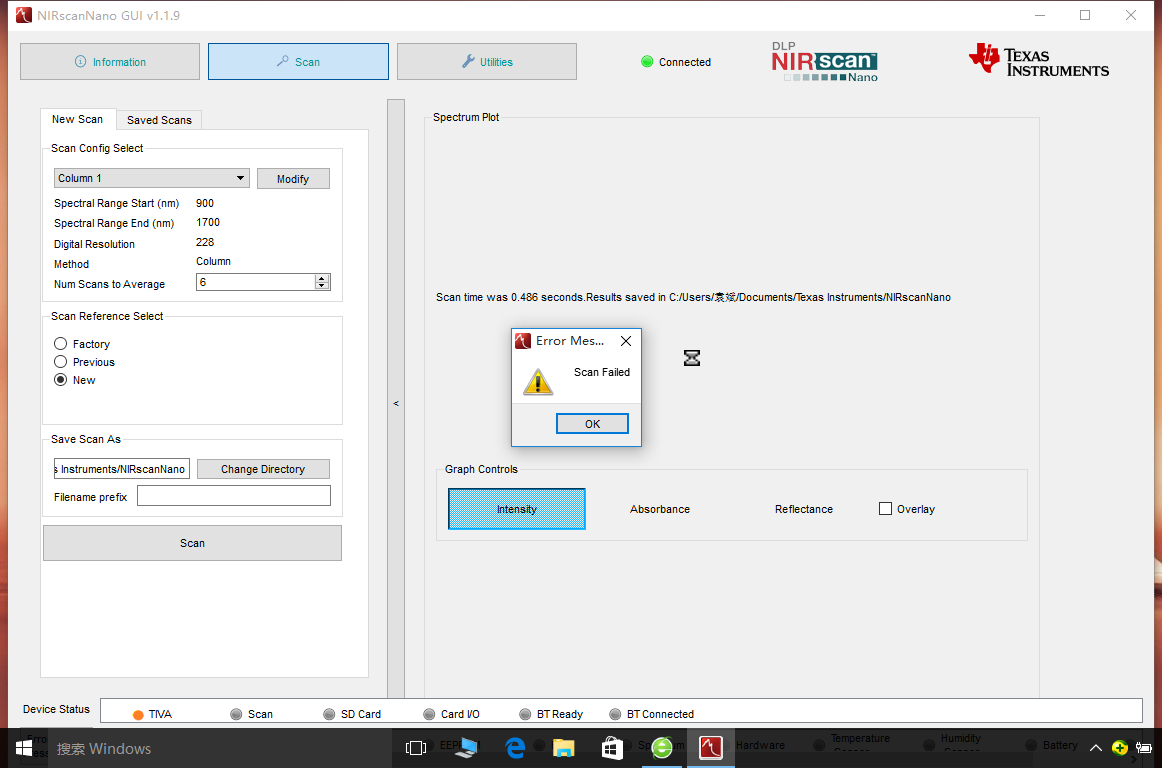Click the Scan Failed message text
Image resolution: width=1162 pixels, height=768 pixels.
(602, 372)
